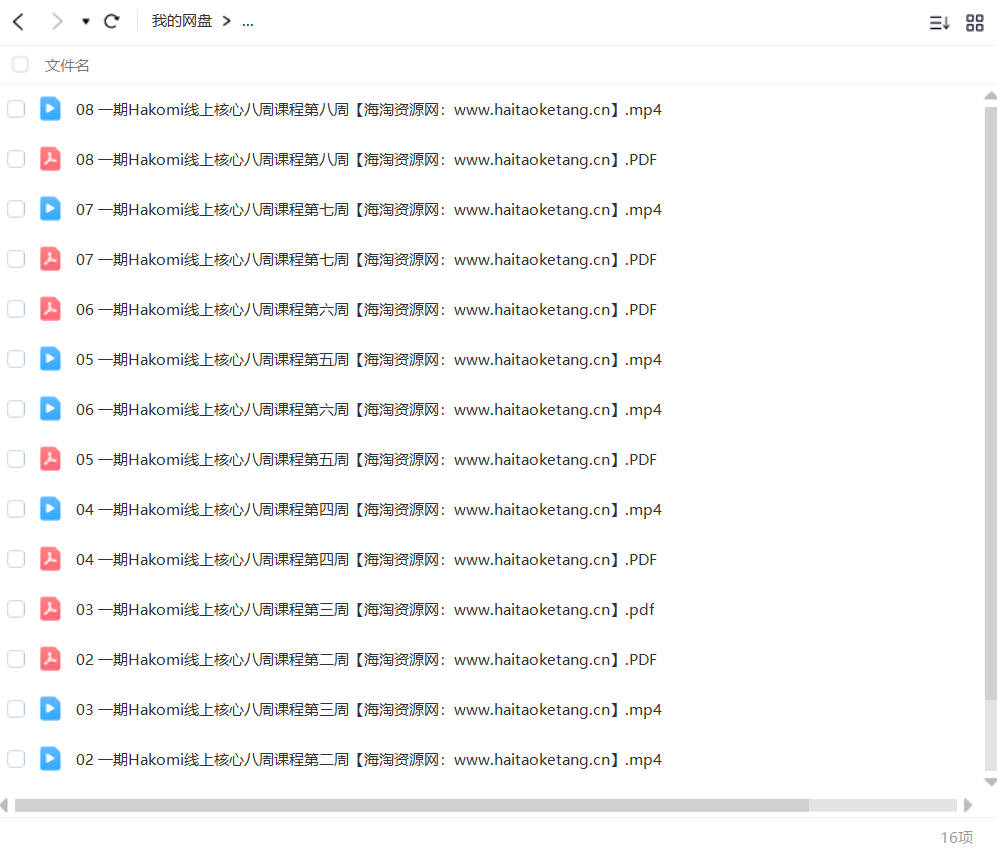
Task: Select file name 06 第六周 .PDF
Action: (x=366, y=310)
